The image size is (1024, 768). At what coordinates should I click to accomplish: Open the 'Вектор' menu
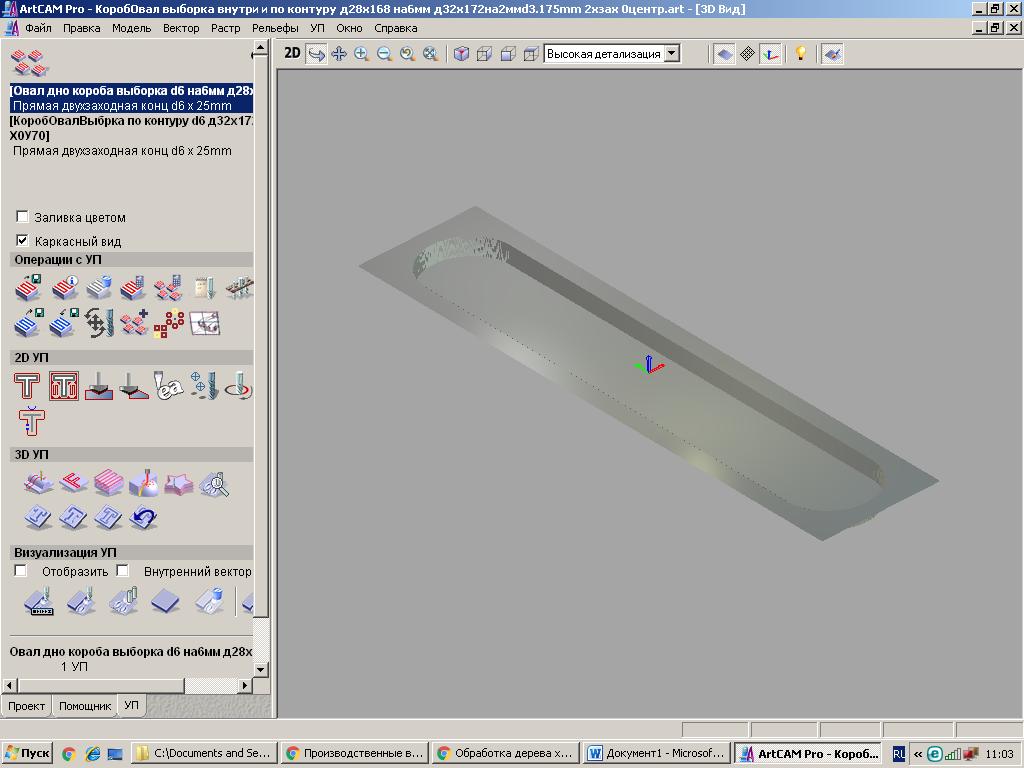point(181,28)
